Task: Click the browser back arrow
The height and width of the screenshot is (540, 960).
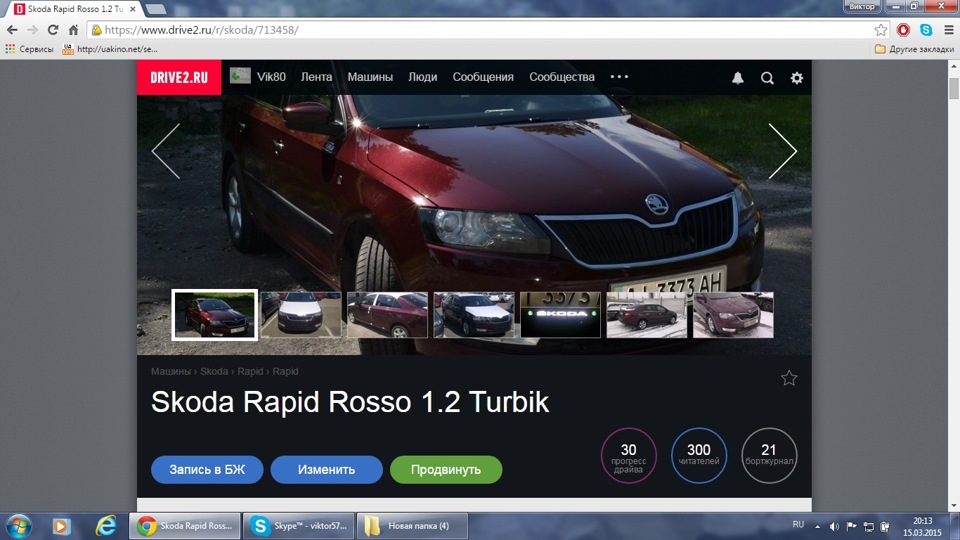Action: [x=12, y=30]
